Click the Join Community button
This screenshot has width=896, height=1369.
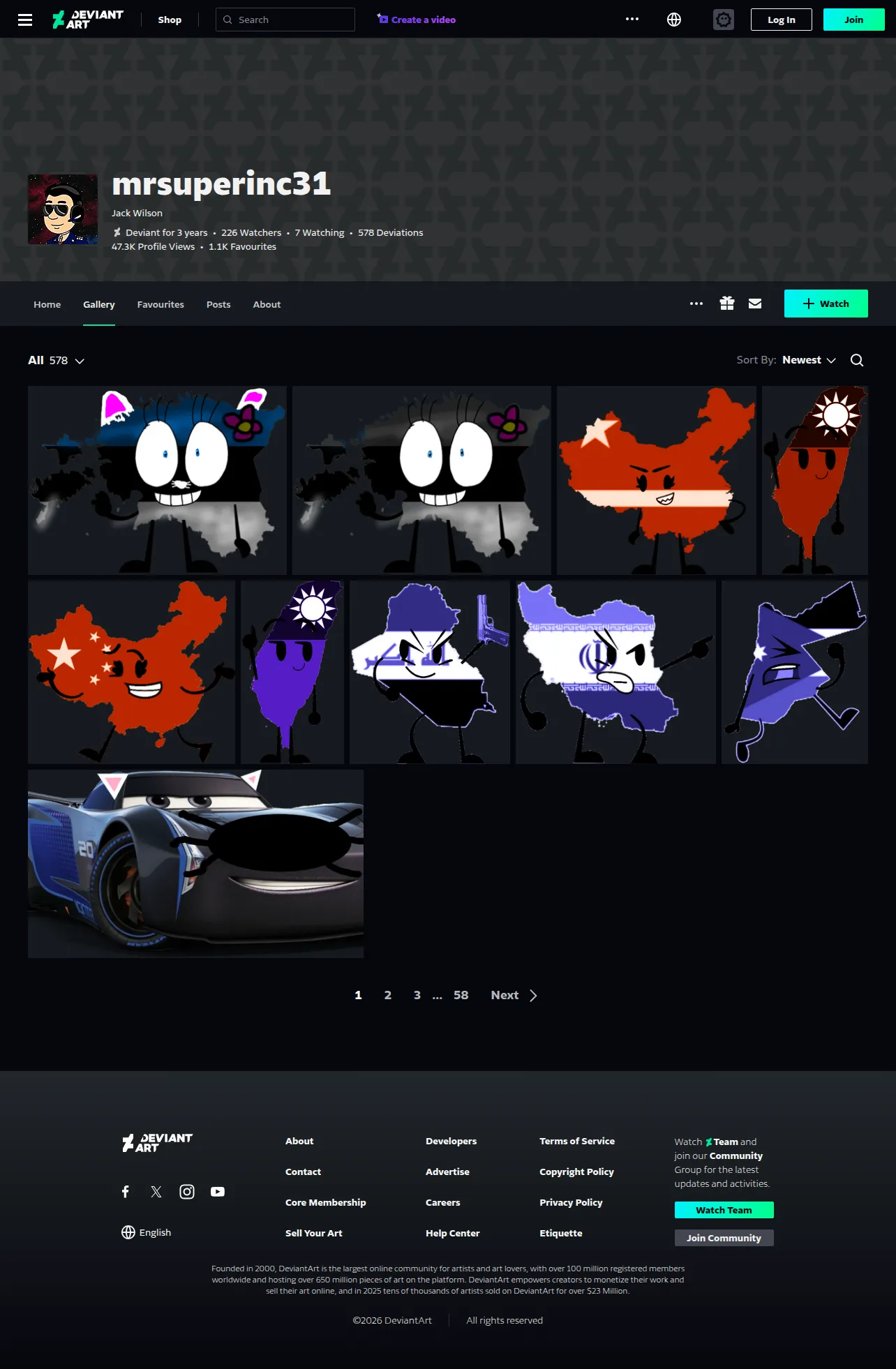pyautogui.click(x=724, y=1238)
